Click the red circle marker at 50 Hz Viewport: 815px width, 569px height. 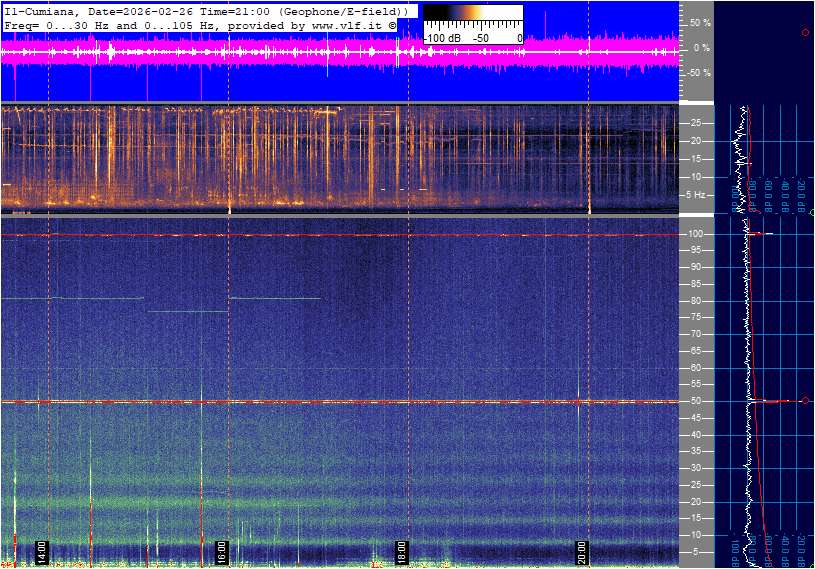[805, 401]
